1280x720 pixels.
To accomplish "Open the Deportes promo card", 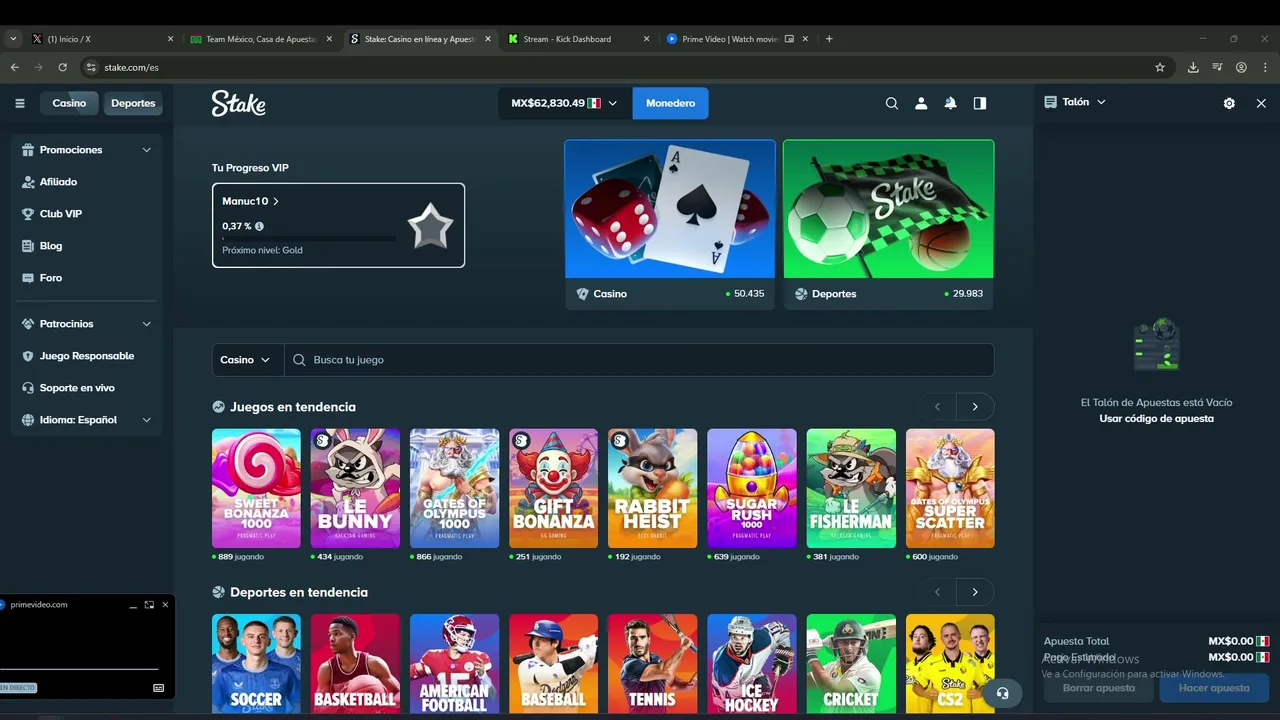I will point(888,224).
